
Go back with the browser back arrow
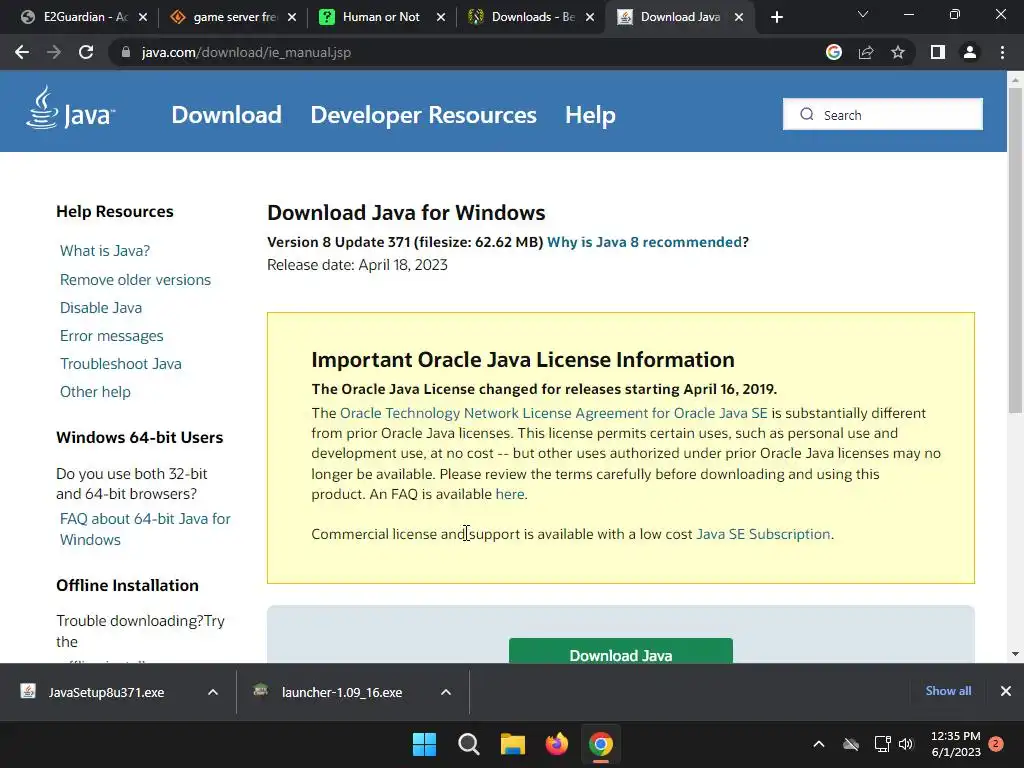pos(22,52)
